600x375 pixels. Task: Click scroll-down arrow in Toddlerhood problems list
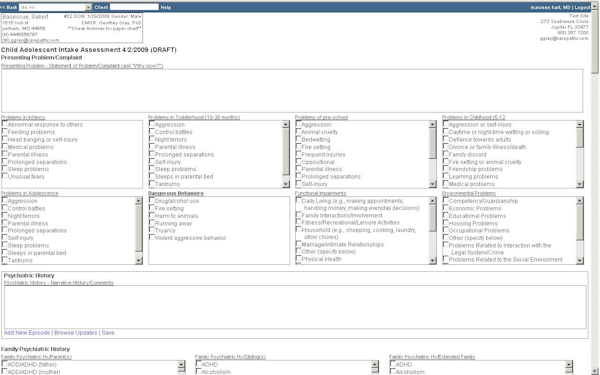tap(286, 184)
